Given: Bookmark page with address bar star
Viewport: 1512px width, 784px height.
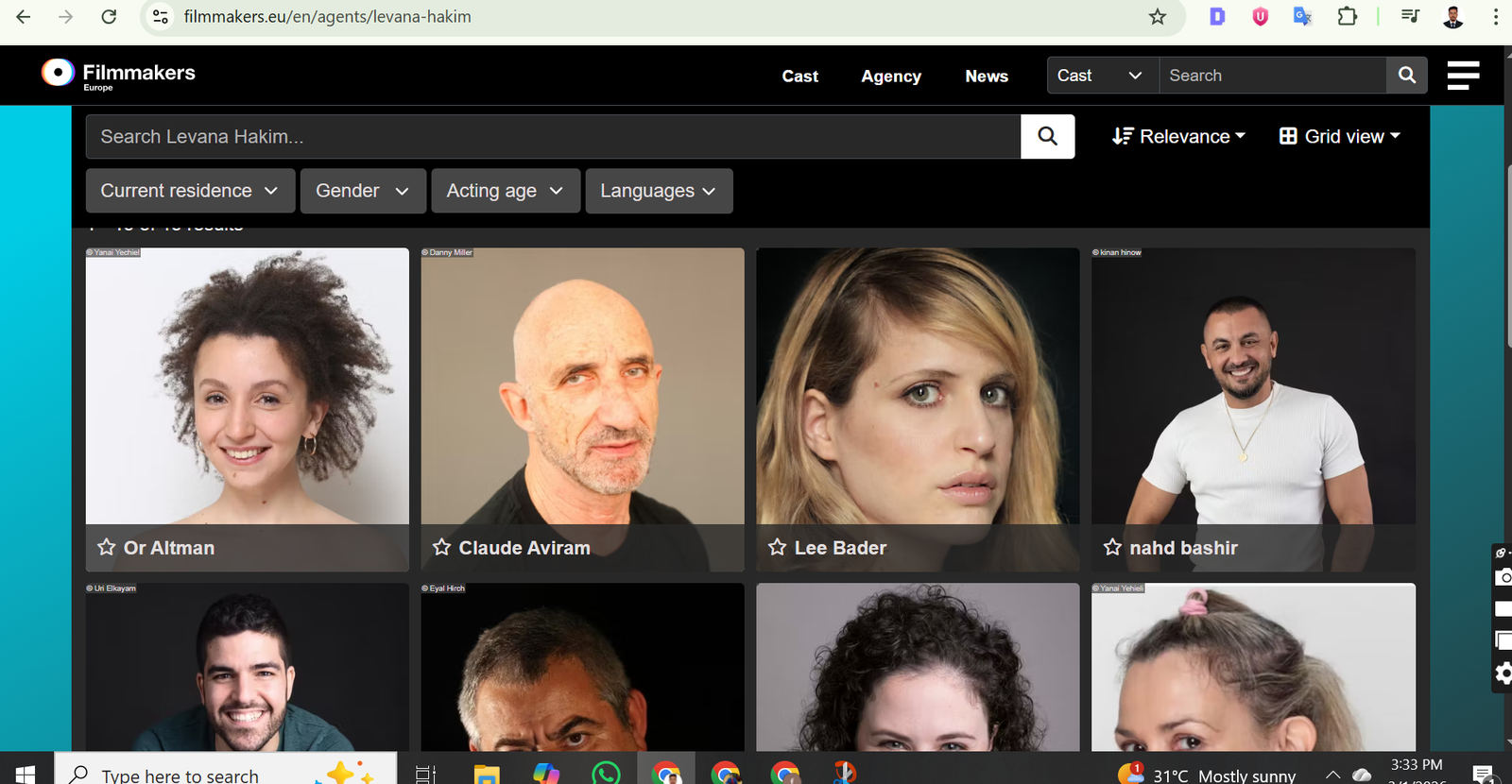Looking at the screenshot, I should click(1158, 17).
